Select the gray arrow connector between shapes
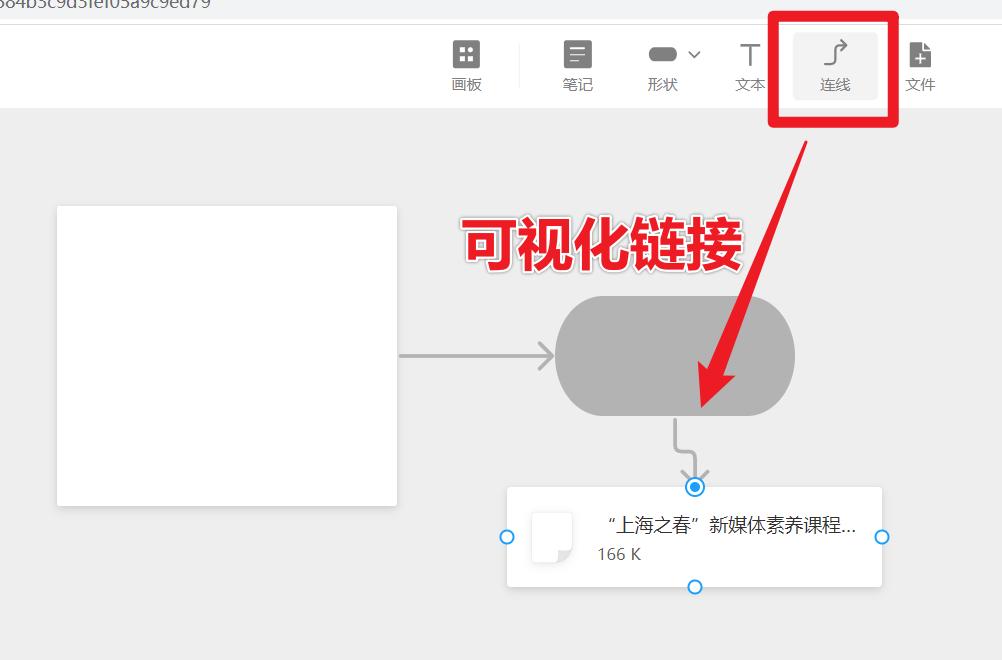This screenshot has height=660, width=1002. (475, 354)
